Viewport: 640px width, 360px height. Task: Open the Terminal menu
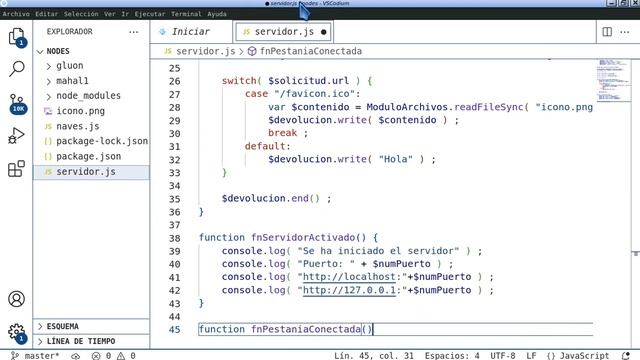tap(186, 14)
